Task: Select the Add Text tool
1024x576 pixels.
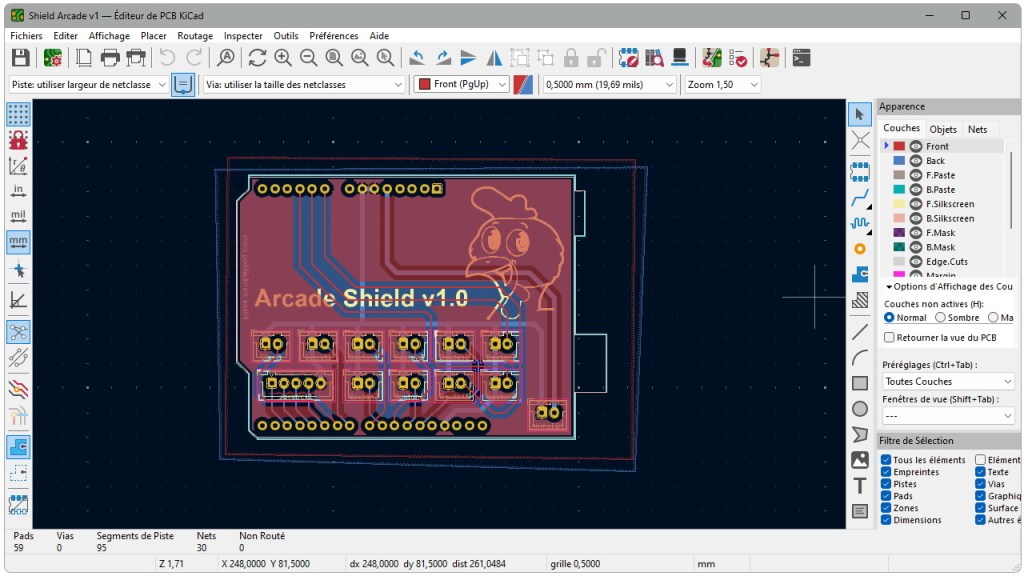Action: pyautogui.click(x=858, y=484)
